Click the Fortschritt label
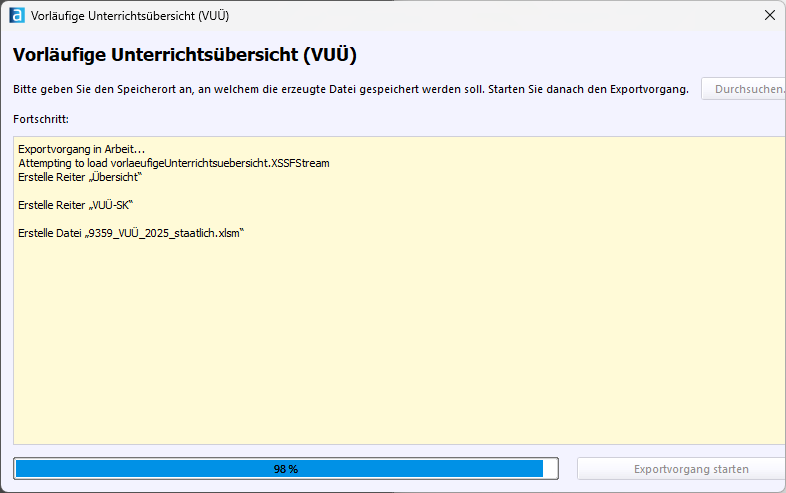Screen dimensions: 786x493 41,119
